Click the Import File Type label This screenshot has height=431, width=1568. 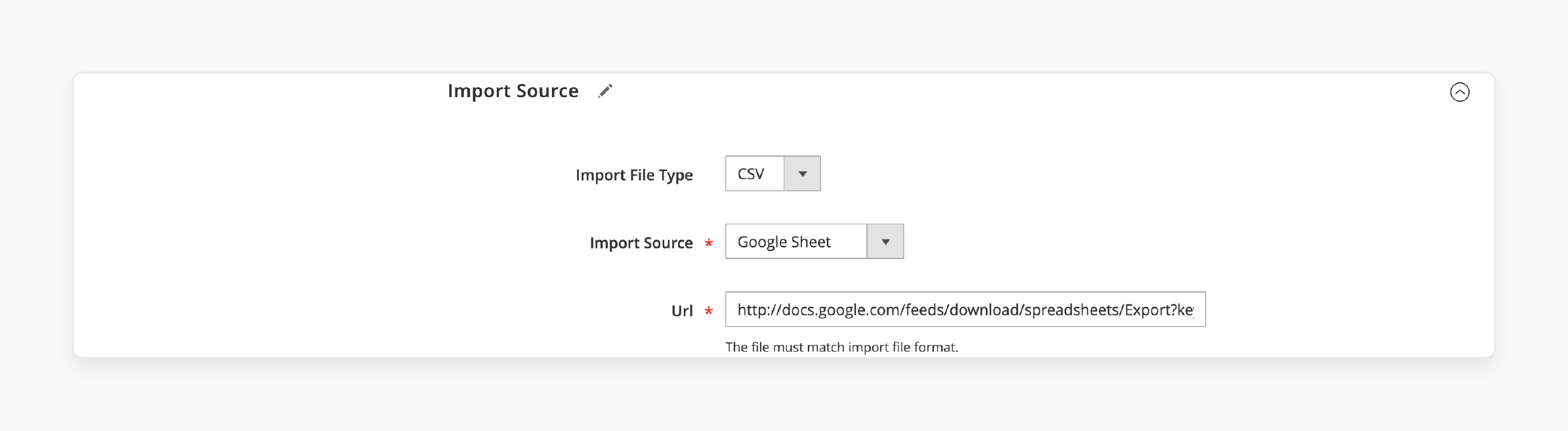click(634, 175)
